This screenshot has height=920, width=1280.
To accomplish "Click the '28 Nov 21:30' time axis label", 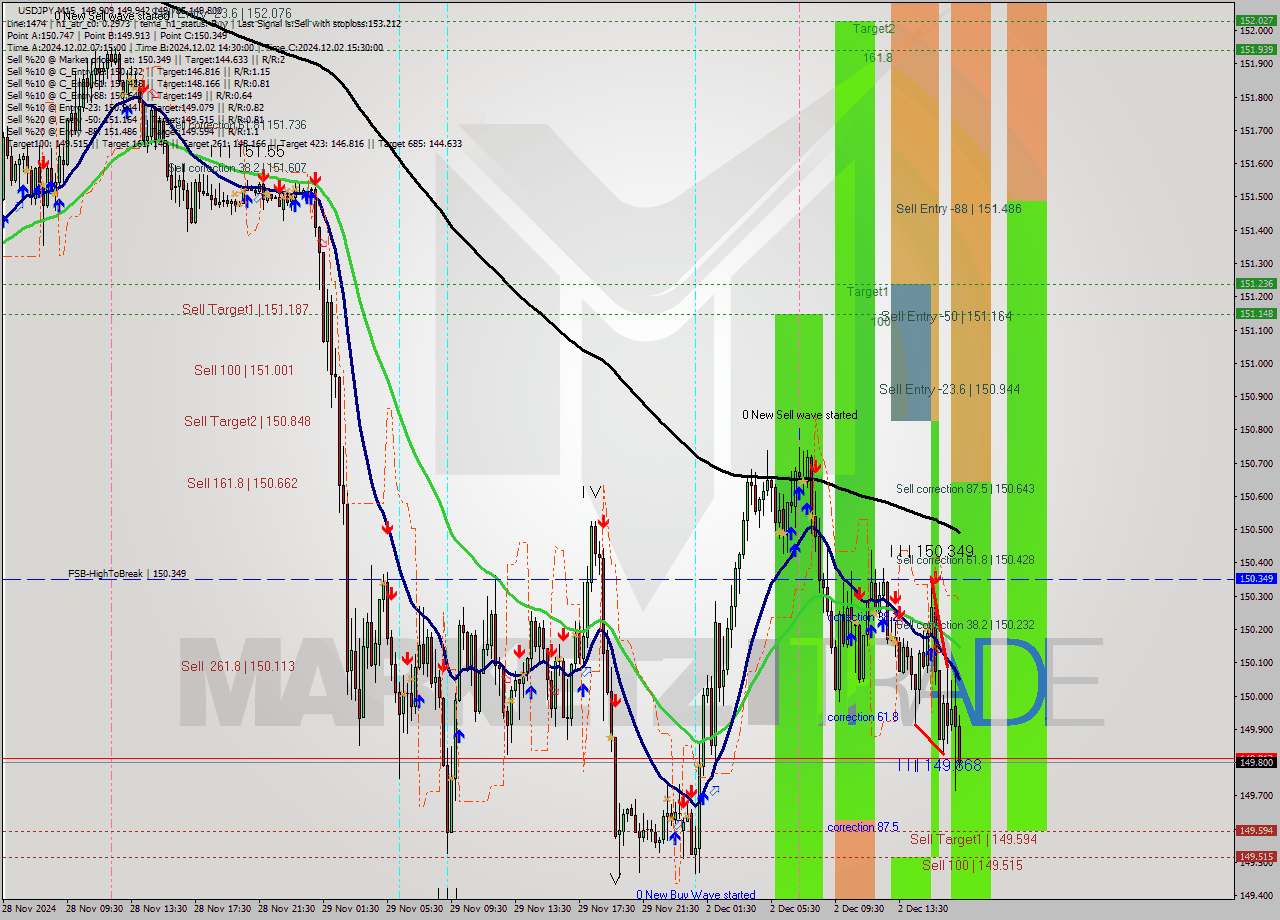I will point(288,910).
